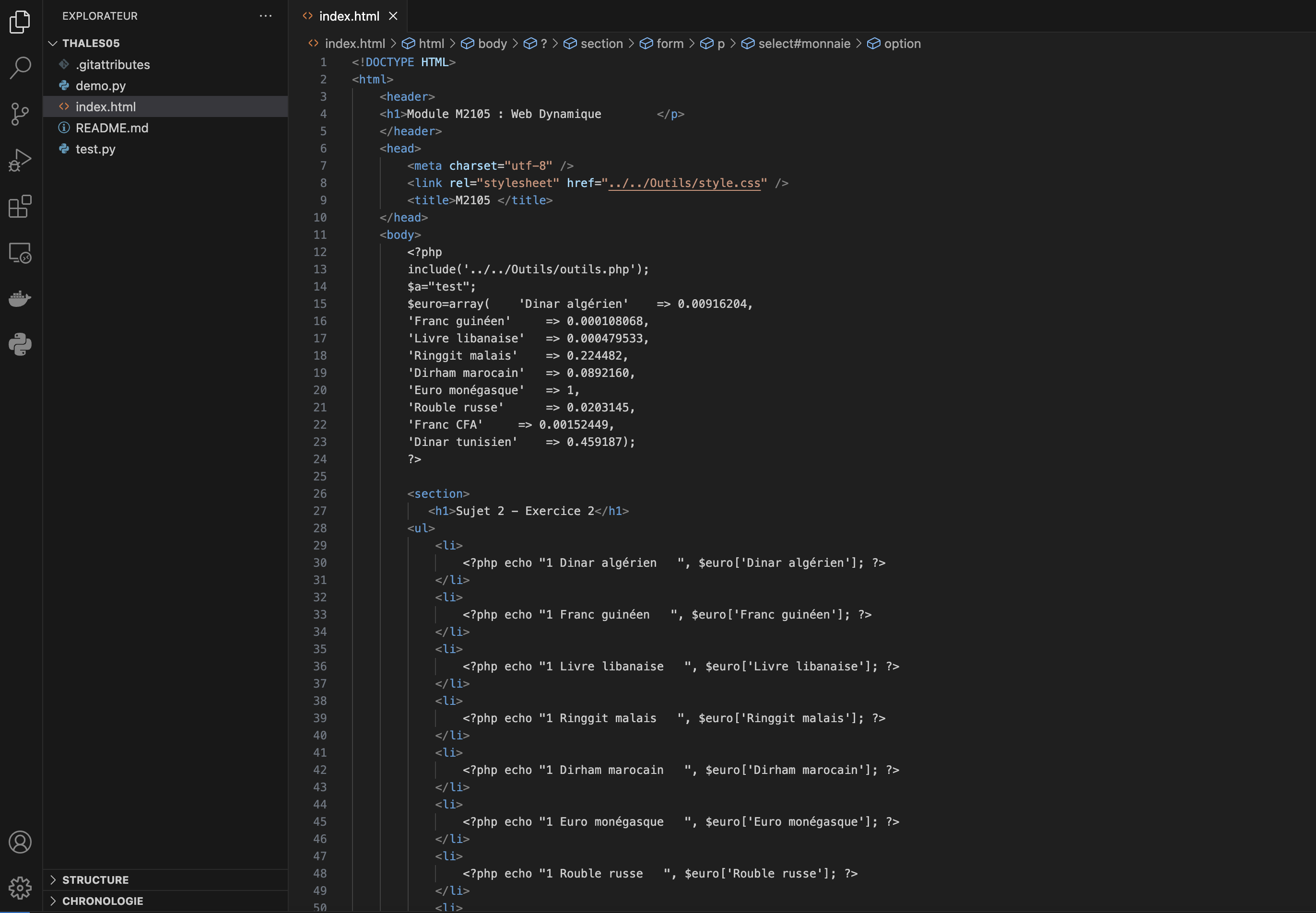
Task: Open demo.py in the explorer
Action: [x=101, y=86]
